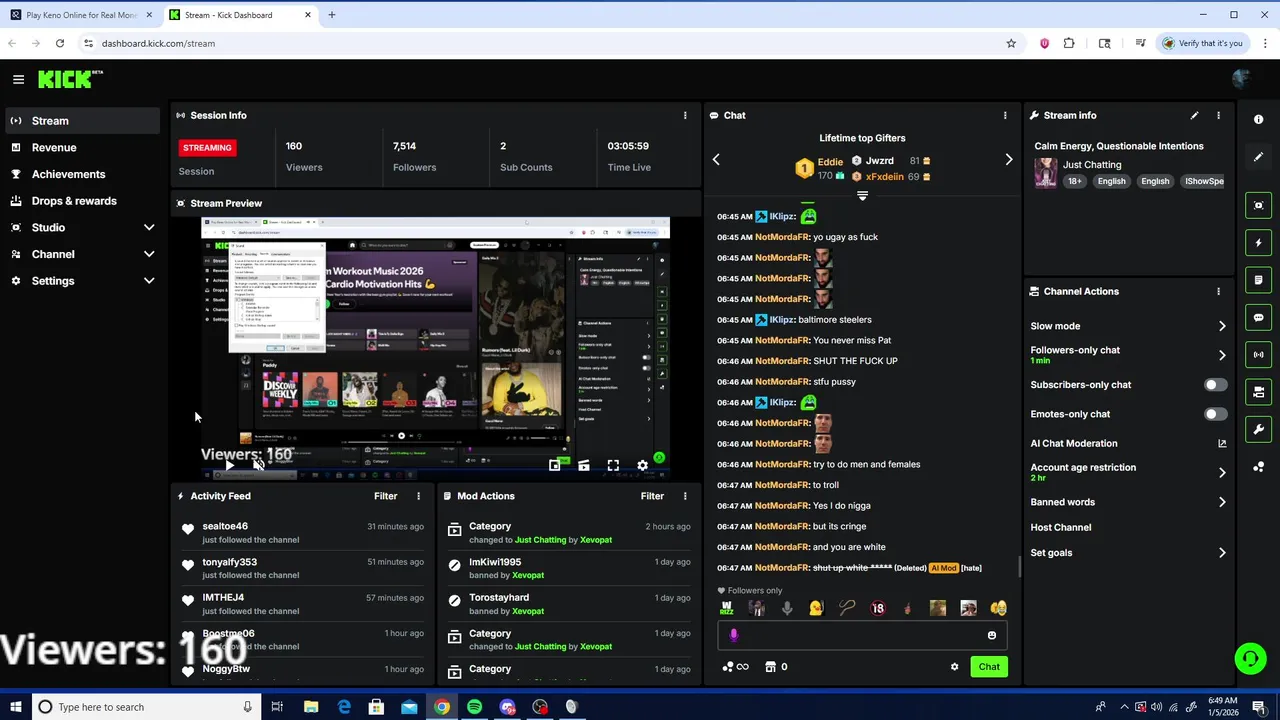Show previous top gifters with left arrow
Image resolution: width=1280 pixels, height=720 pixels.
716,160
